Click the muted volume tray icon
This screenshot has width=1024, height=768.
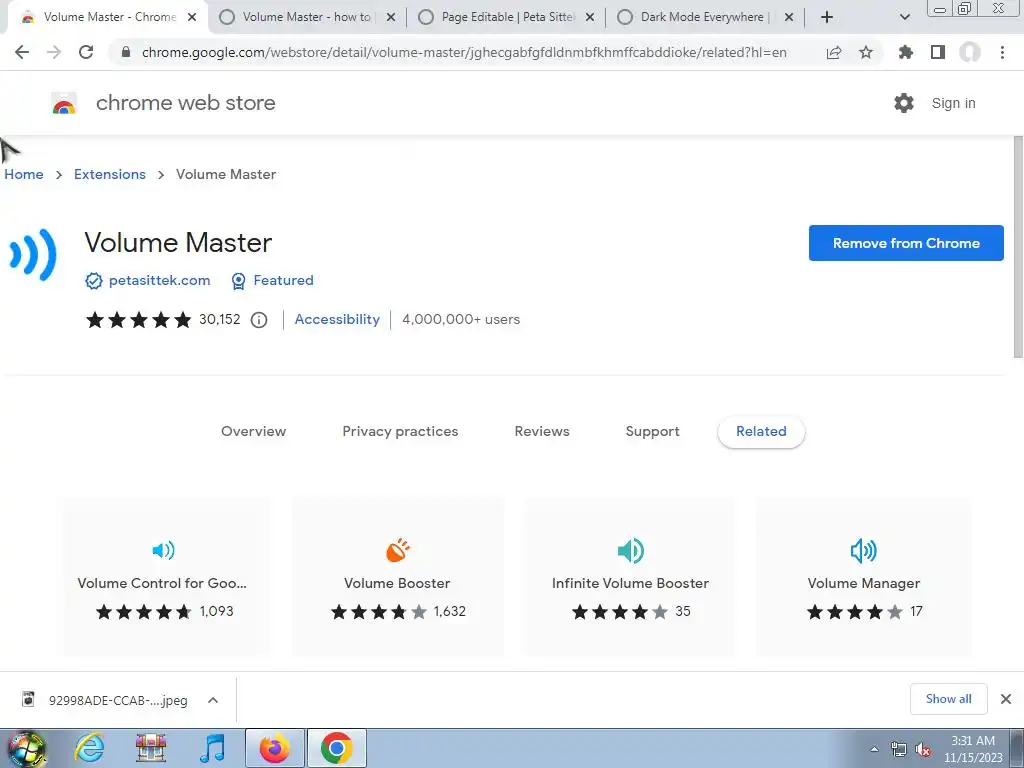pos(923,749)
